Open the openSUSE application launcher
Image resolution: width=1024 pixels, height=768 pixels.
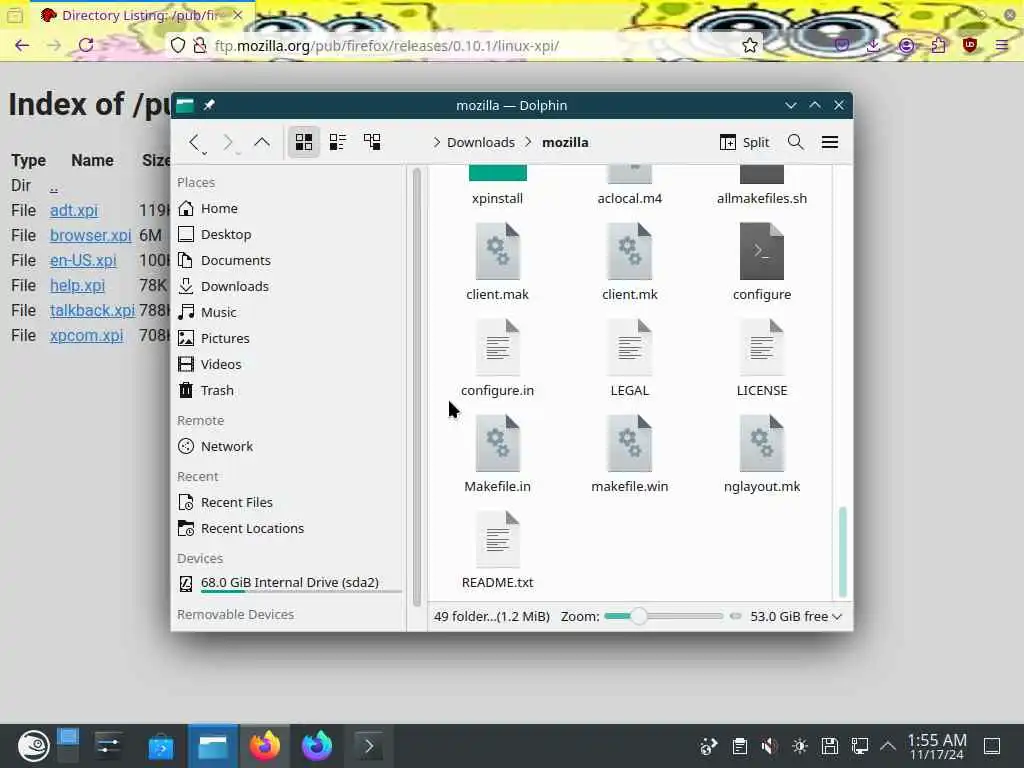33,746
